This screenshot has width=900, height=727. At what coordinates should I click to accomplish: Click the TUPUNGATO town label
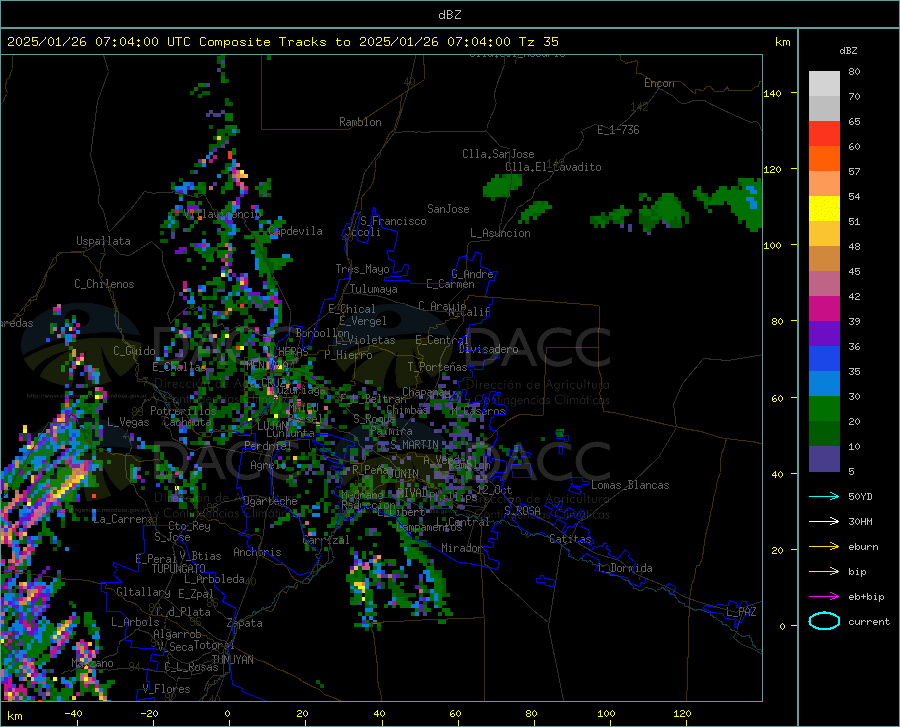pos(179,569)
